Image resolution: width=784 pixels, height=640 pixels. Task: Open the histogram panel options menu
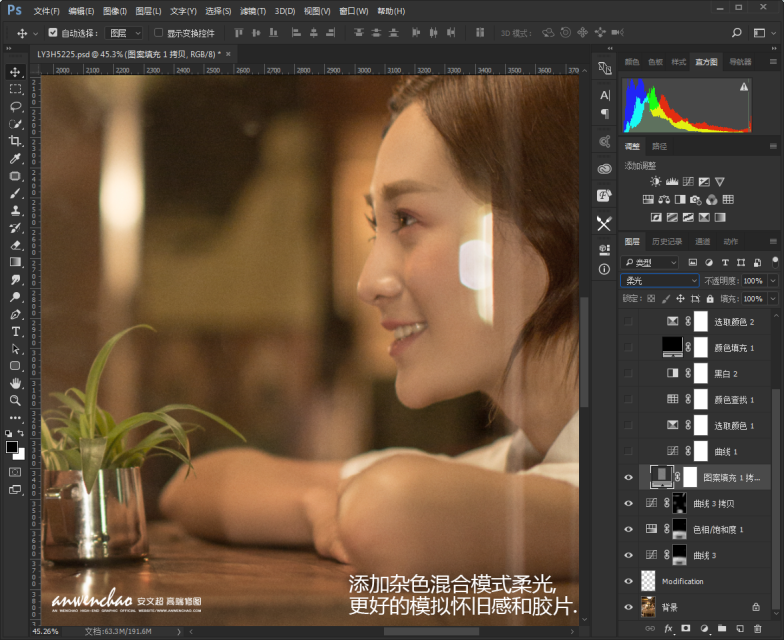(x=773, y=62)
